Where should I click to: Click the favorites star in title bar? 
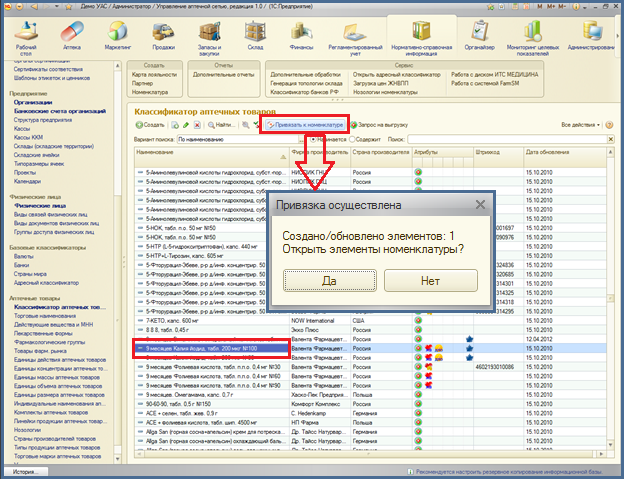click(x=68, y=6)
